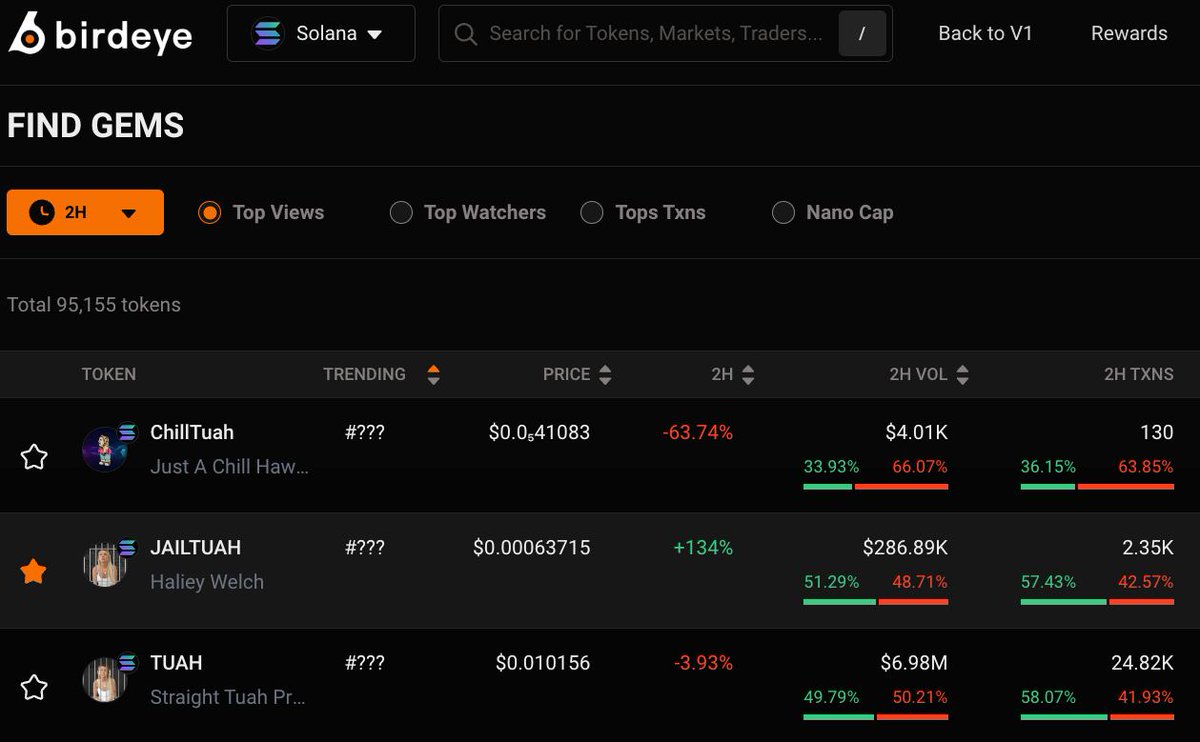Click the Total 95,155 tokens count
1200x742 pixels.
point(94,305)
